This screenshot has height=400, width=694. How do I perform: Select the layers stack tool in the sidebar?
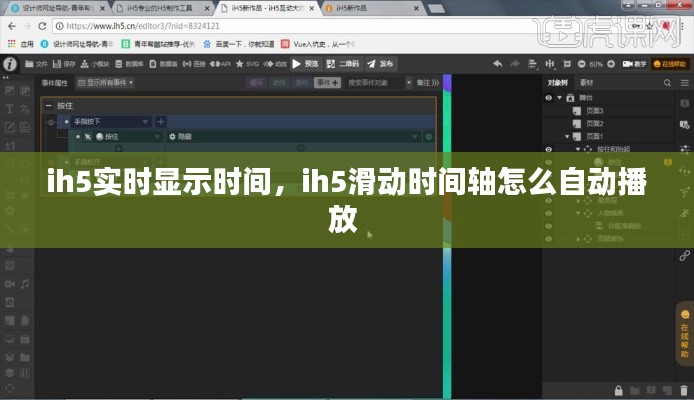(x=9, y=373)
